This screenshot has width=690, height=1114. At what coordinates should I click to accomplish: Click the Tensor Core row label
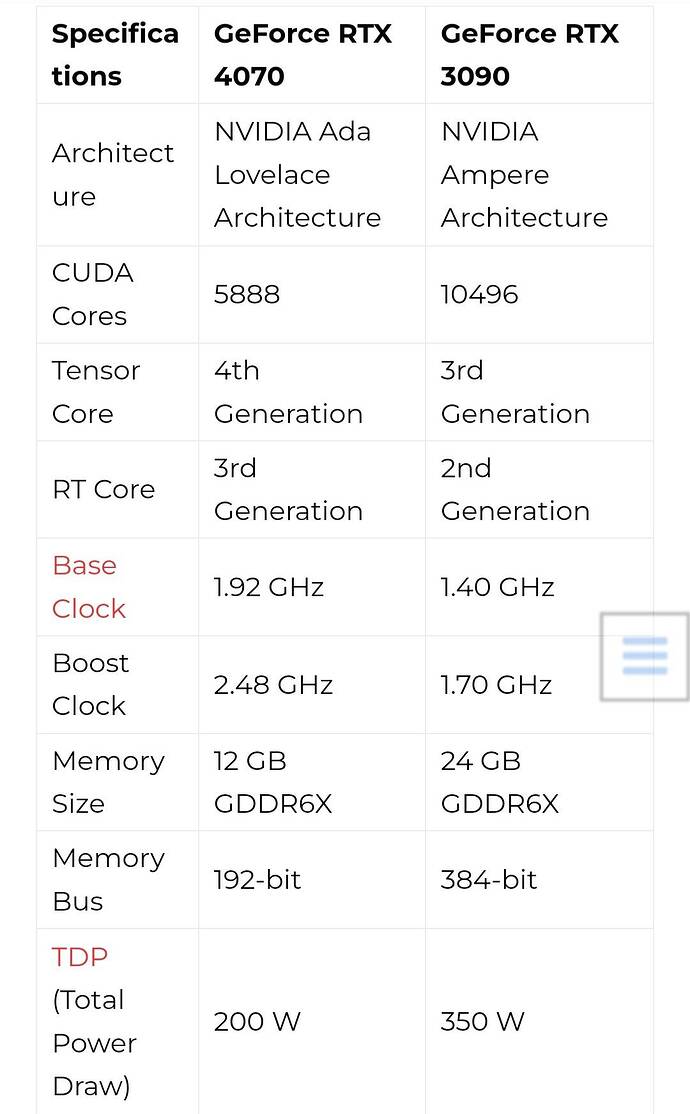coord(96,392)
